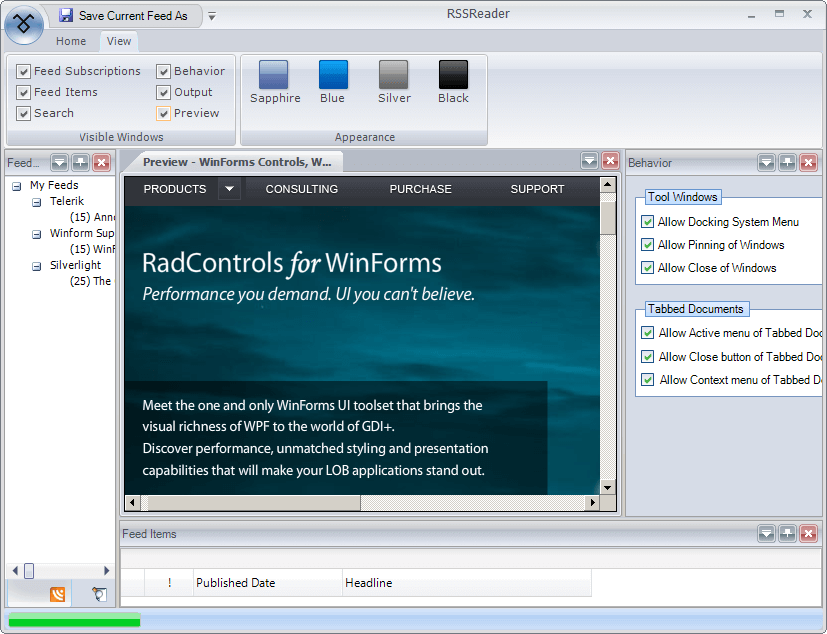
Task: Open the Behavior panel window menu arrow
Action: [766, 162]
